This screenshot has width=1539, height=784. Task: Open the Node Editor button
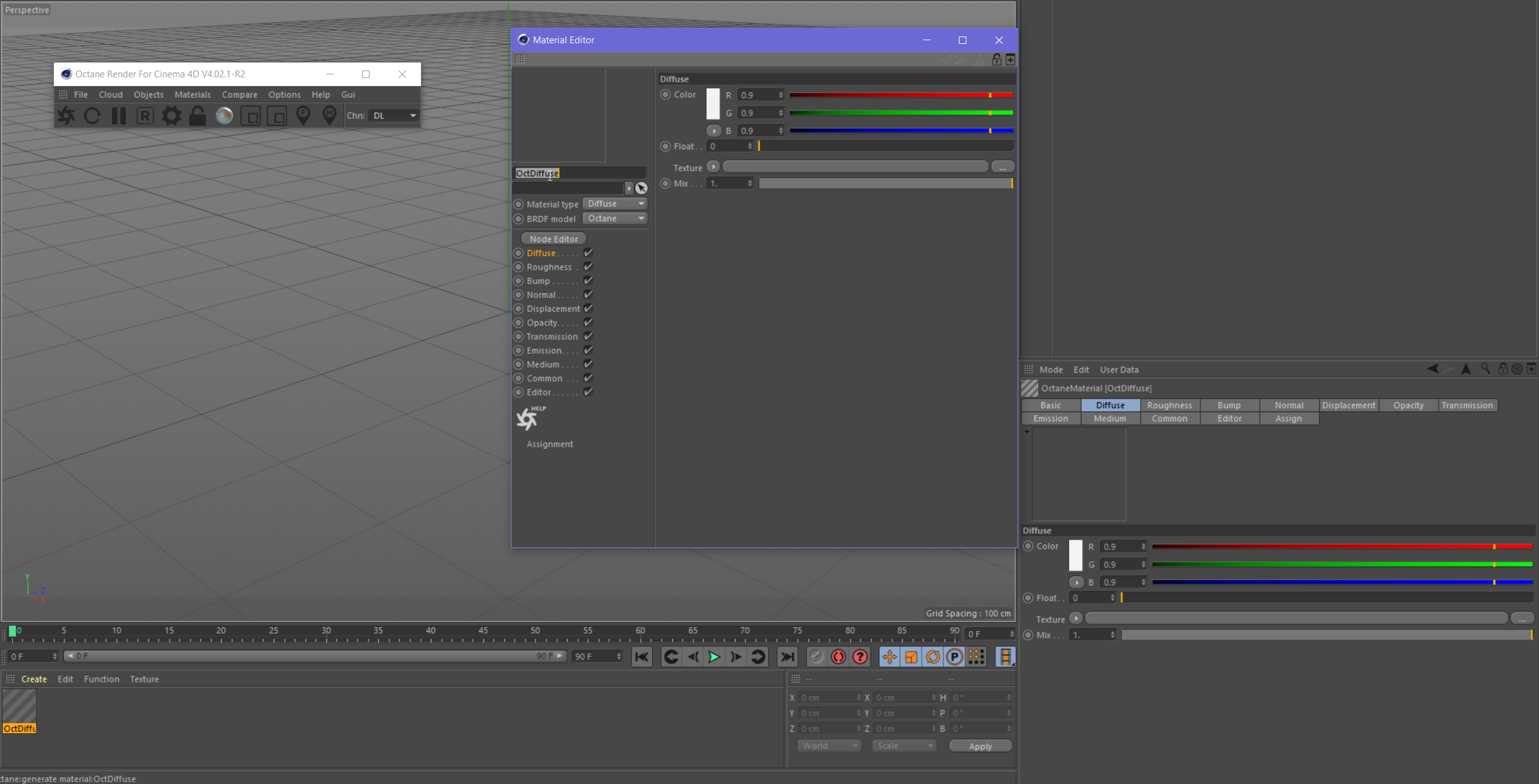pyautogui.click(x=553, y=239)
